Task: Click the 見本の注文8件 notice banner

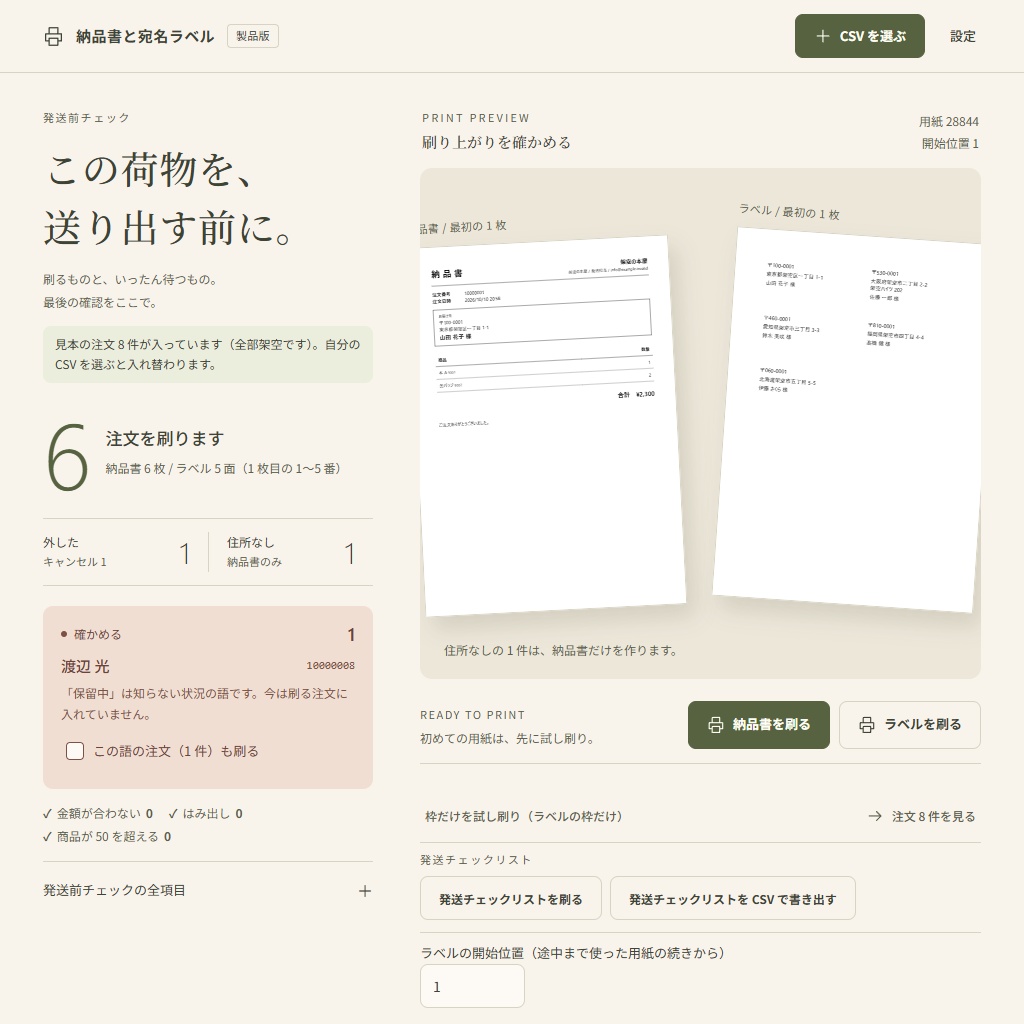Action: [208, 355]
